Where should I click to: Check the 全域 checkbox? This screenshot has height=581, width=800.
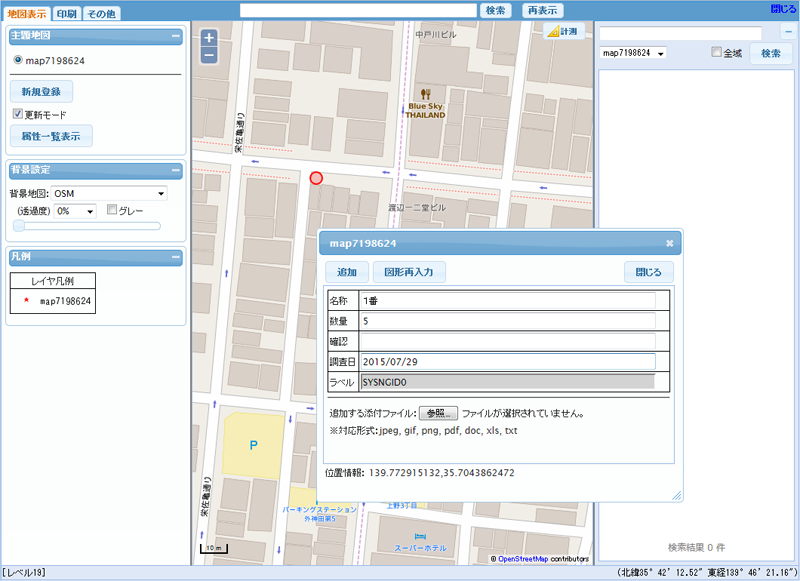click(716, 52)
